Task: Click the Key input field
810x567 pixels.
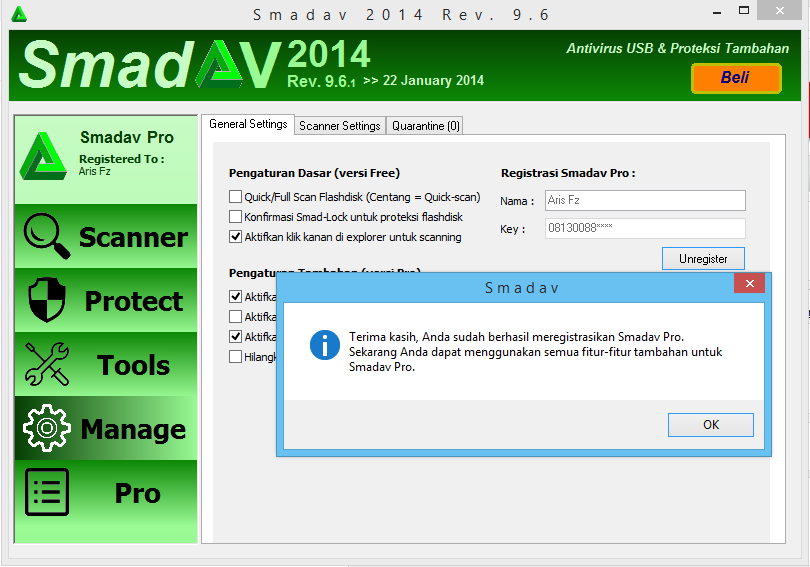Action: tap(645, 228)
